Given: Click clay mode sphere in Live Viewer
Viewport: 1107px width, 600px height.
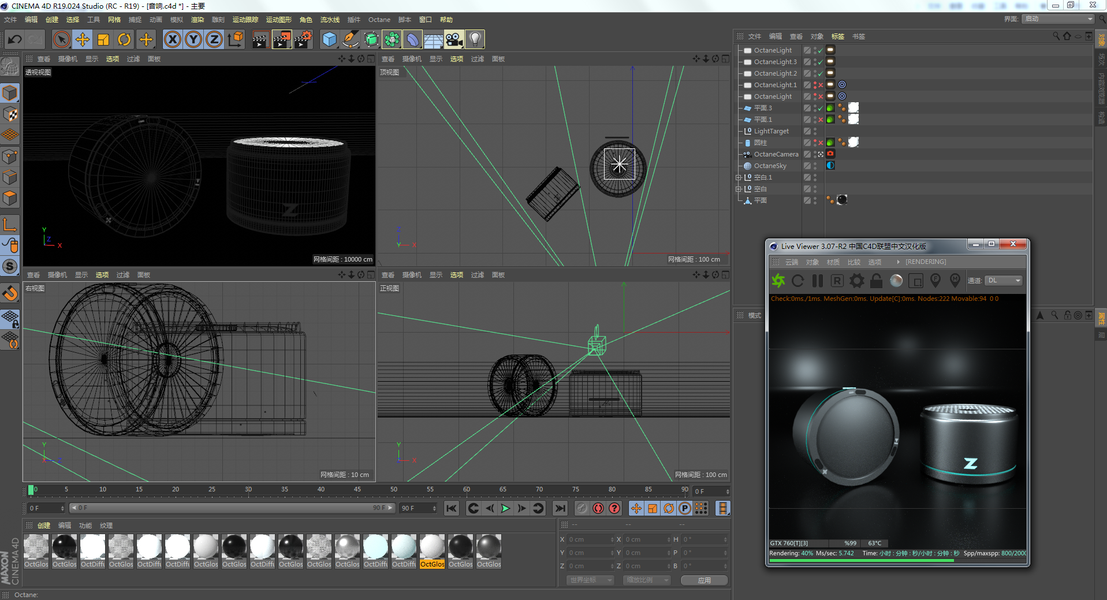Looking at the screenshot, I should click(896, 281).
